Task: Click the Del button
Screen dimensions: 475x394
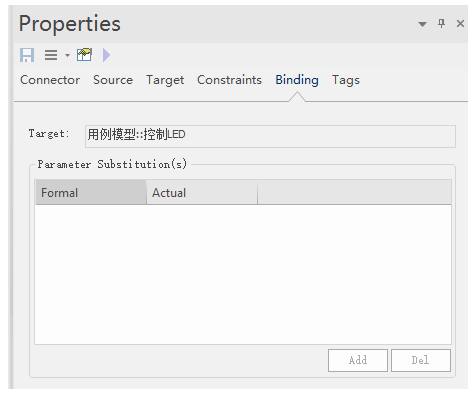Action: (x=421, y=360)
